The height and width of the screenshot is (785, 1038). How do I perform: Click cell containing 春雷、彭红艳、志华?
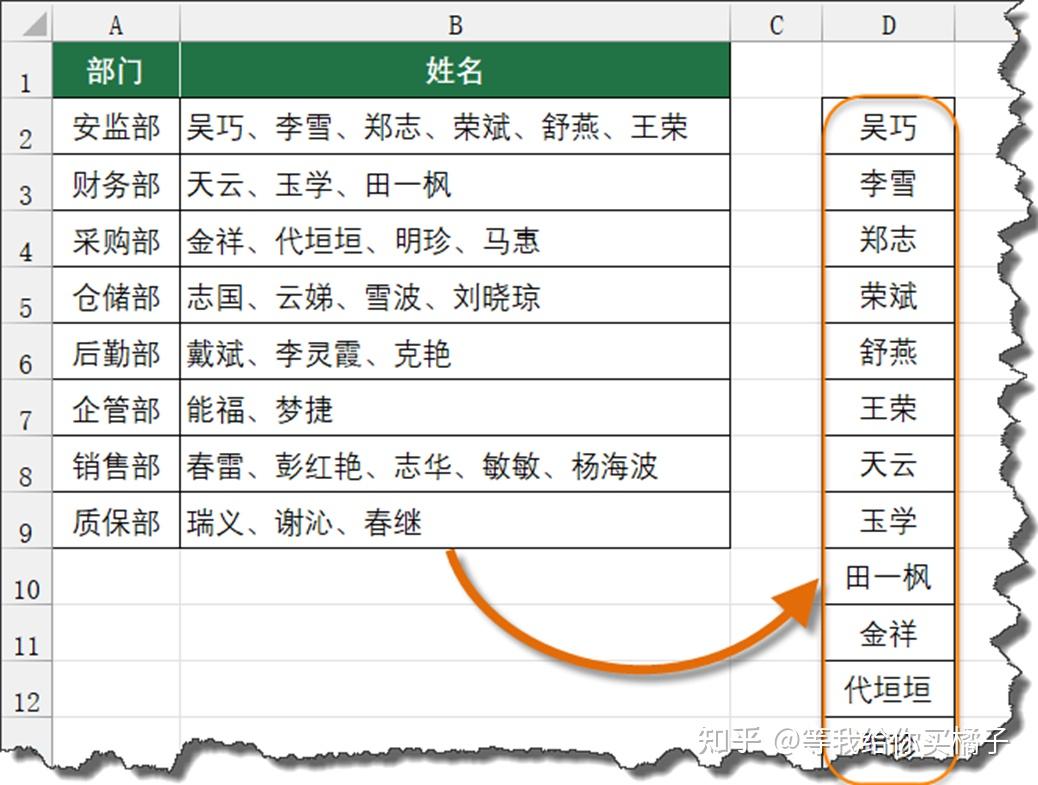pyautogui.click(x=455, y=464)
